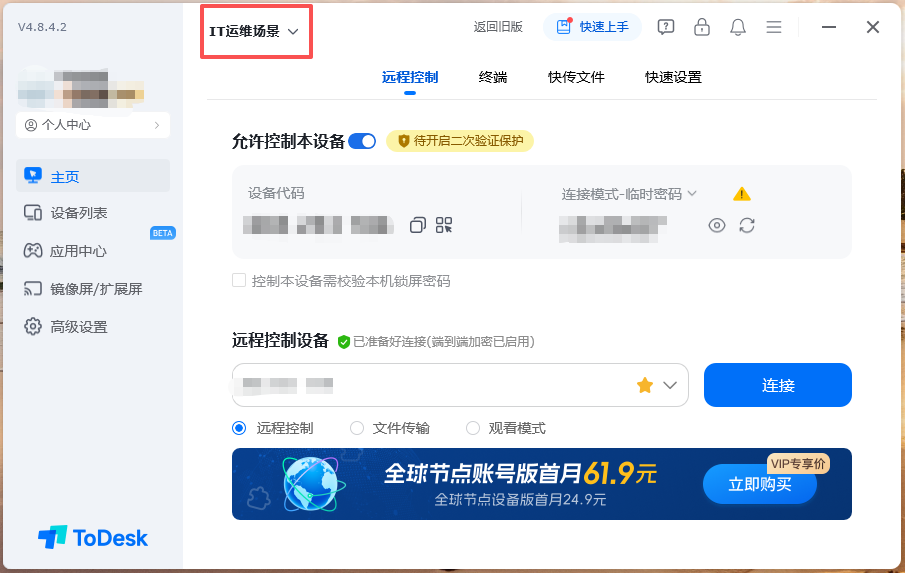This screenshot has height=573, width=905.
Task: Switch to the 快速设置 tab
Action: [x=673, y=77]
